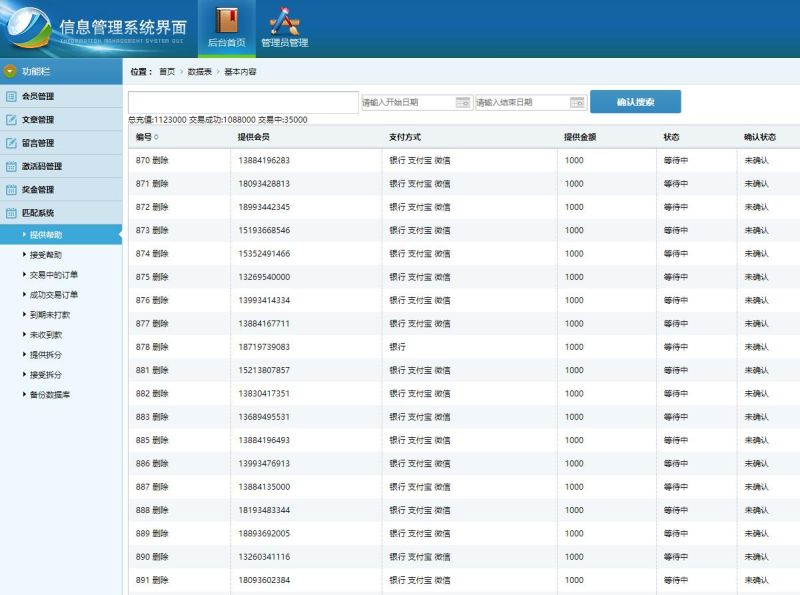Open the start date calendar picker icon
Screen dimensions: 800x595
coord(461,101)
